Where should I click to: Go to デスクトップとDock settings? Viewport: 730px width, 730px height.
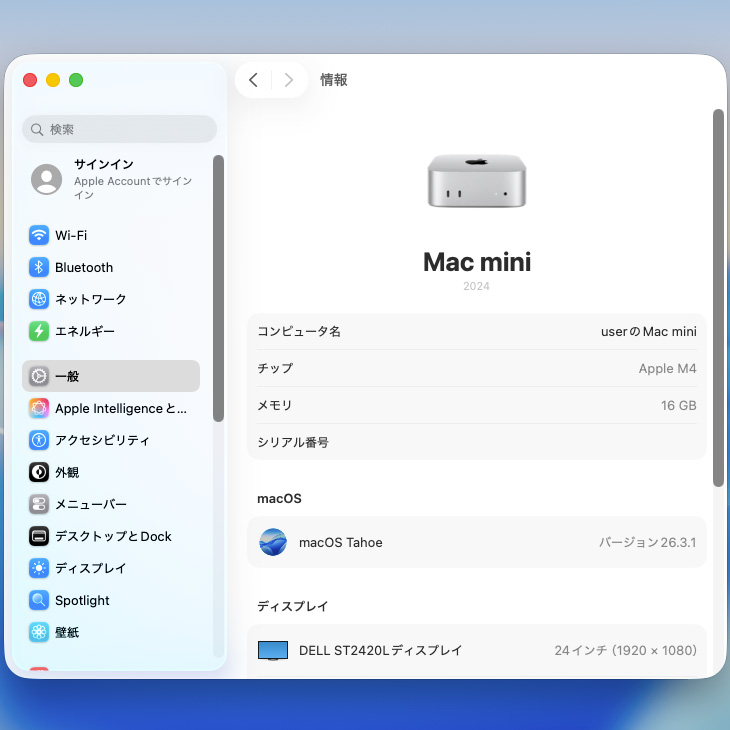112,536
